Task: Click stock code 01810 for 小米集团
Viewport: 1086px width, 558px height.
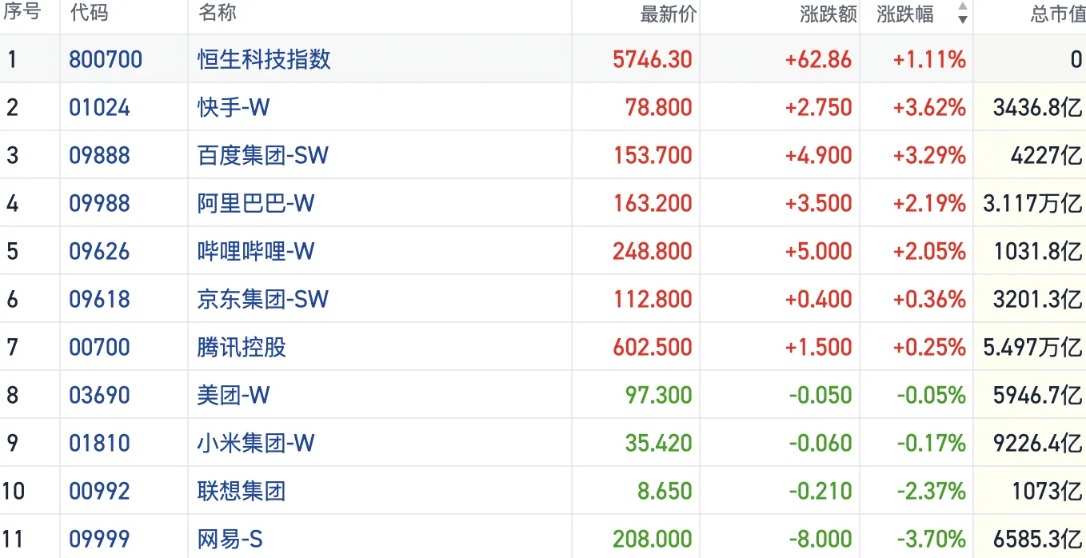Action: coord(99,443)
